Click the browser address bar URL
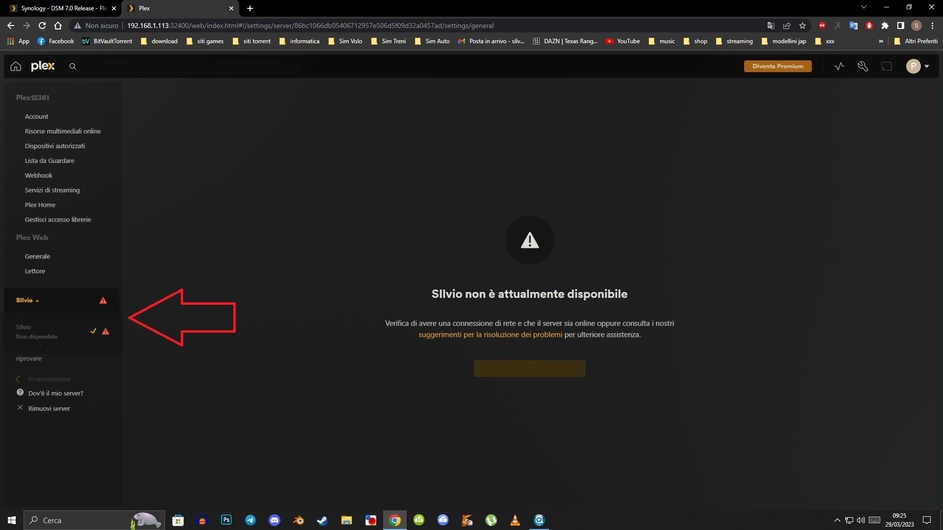The image size is (943, 530). click(x=310, y=25)
